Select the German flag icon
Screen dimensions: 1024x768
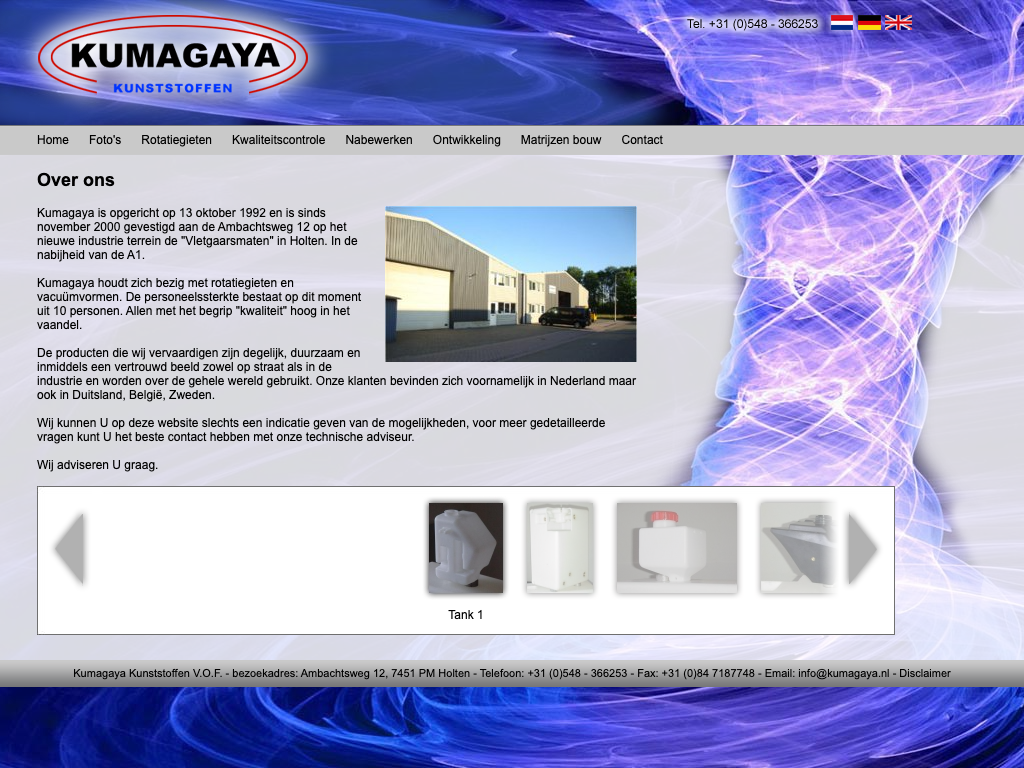[x=869, y=23]
